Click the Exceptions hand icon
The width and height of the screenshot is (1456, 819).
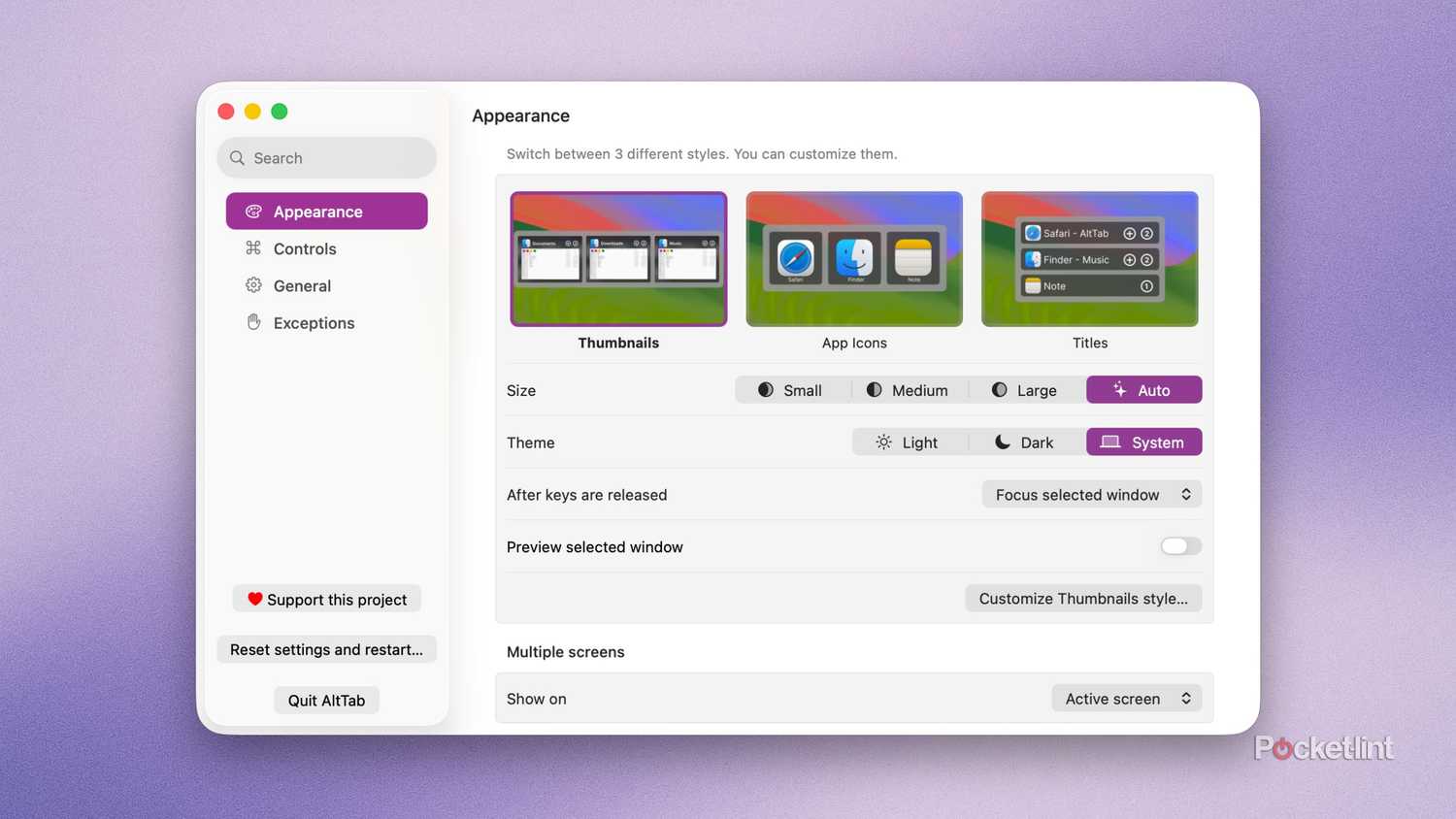pyautogui.click(x=253, y=322)
